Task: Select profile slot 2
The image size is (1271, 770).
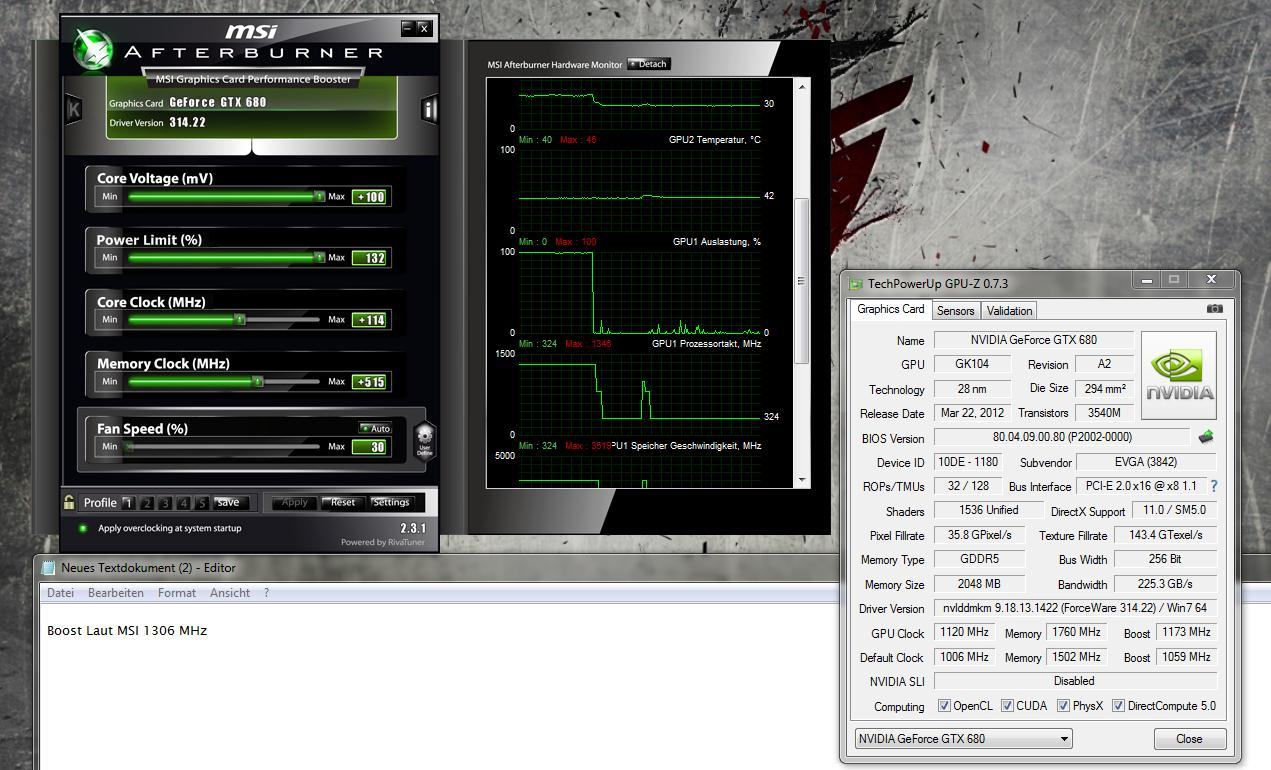Action: coord(147,503)
